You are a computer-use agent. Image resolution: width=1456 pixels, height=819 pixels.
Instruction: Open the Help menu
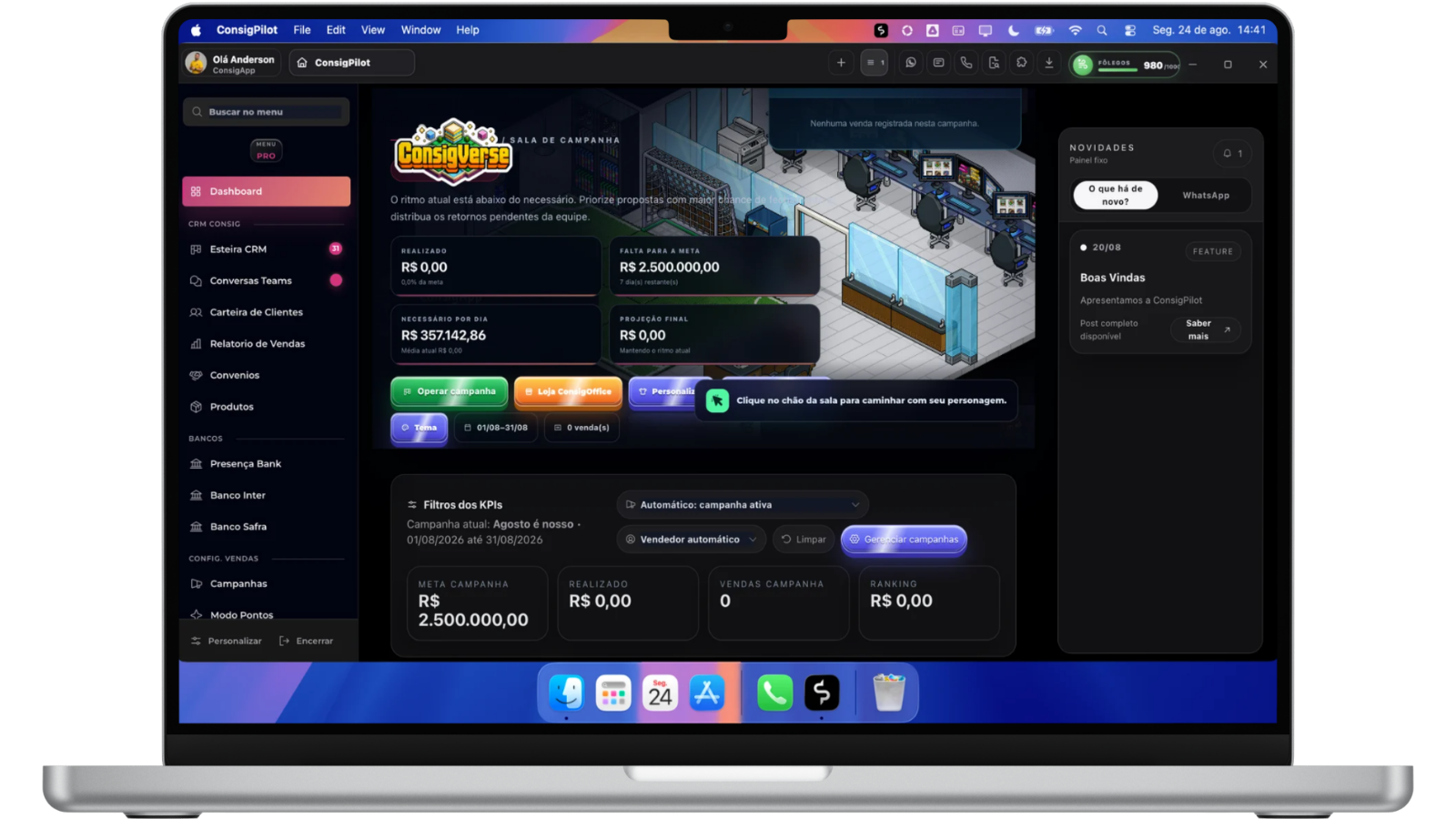[468, 30]
